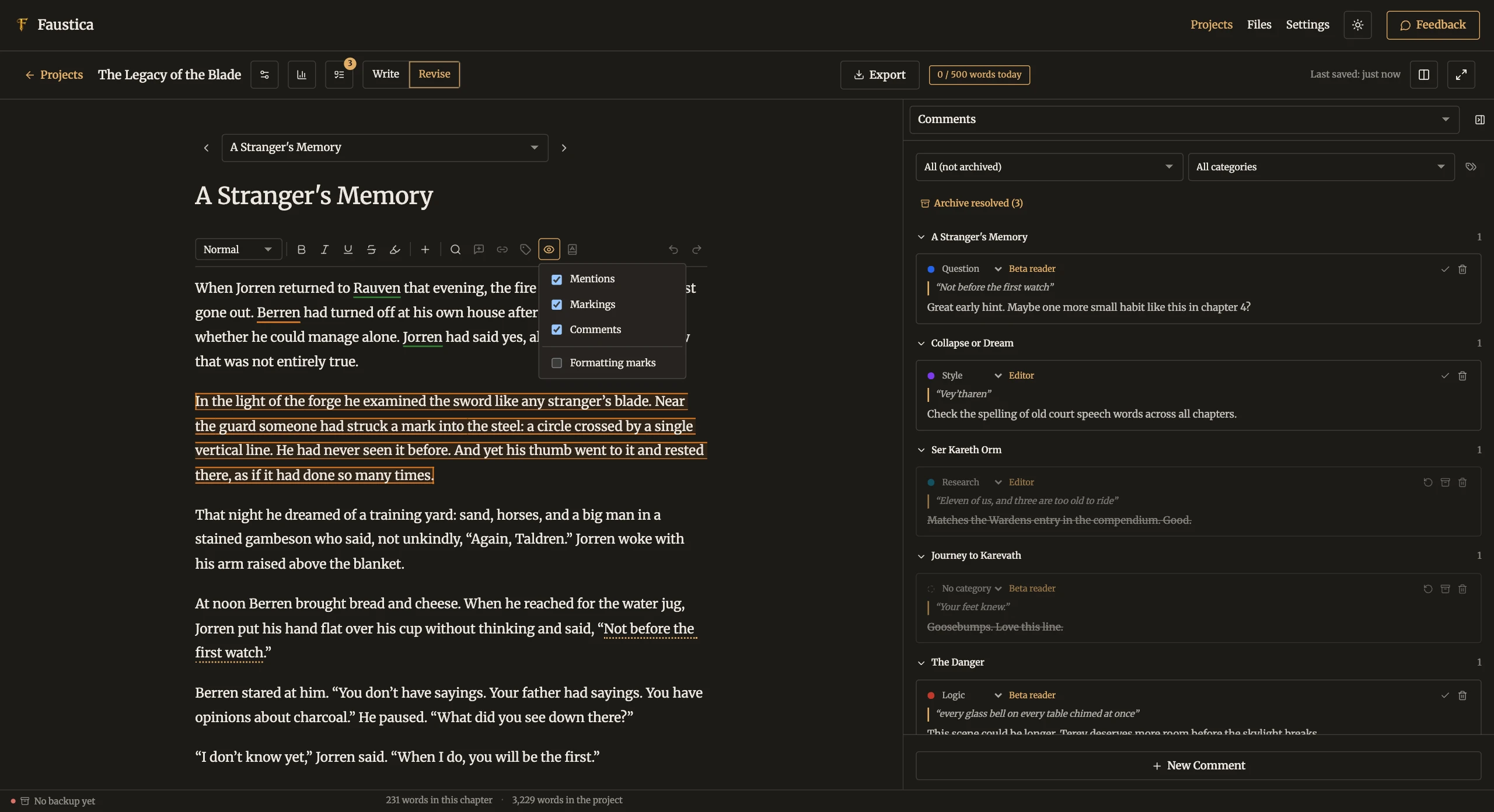Open search in the editor toolbar
Screen dimensions: 1494x812
click(456, 250)
